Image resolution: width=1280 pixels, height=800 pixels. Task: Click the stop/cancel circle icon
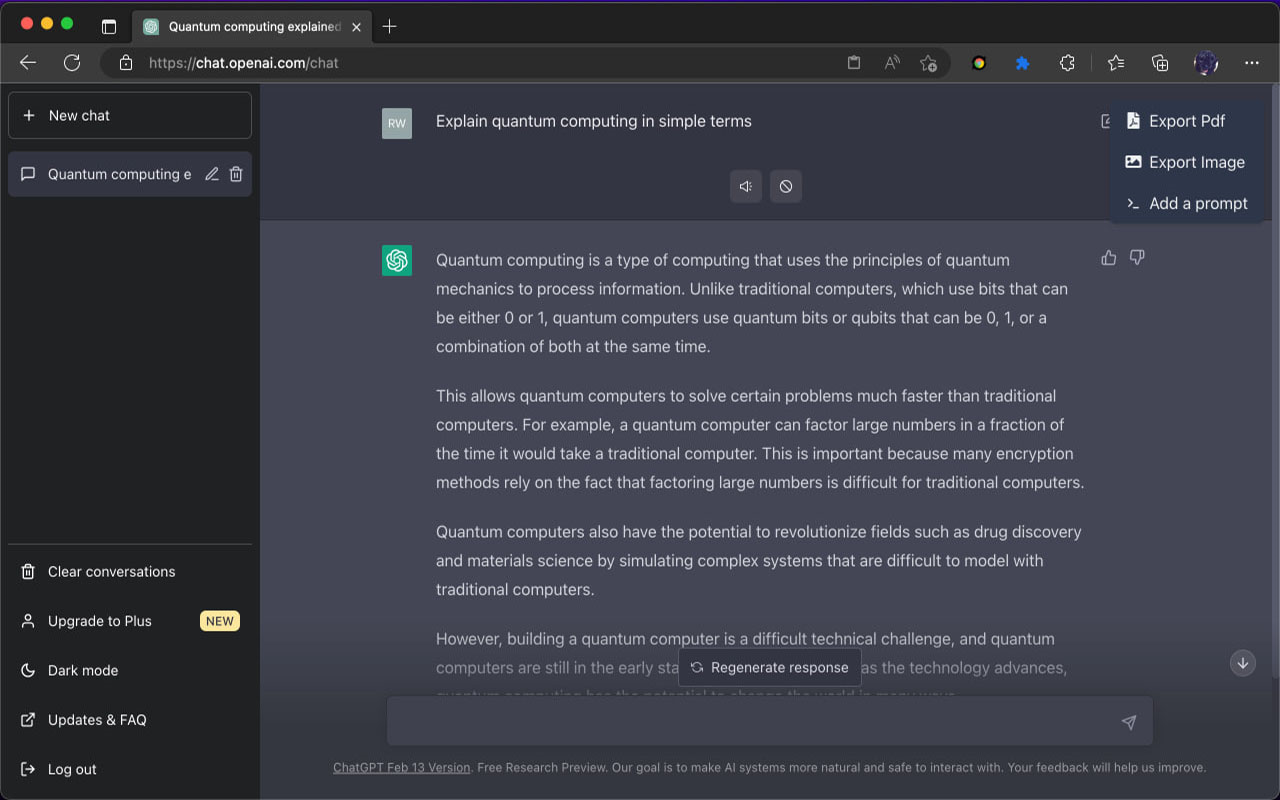[x=786, y=186]
